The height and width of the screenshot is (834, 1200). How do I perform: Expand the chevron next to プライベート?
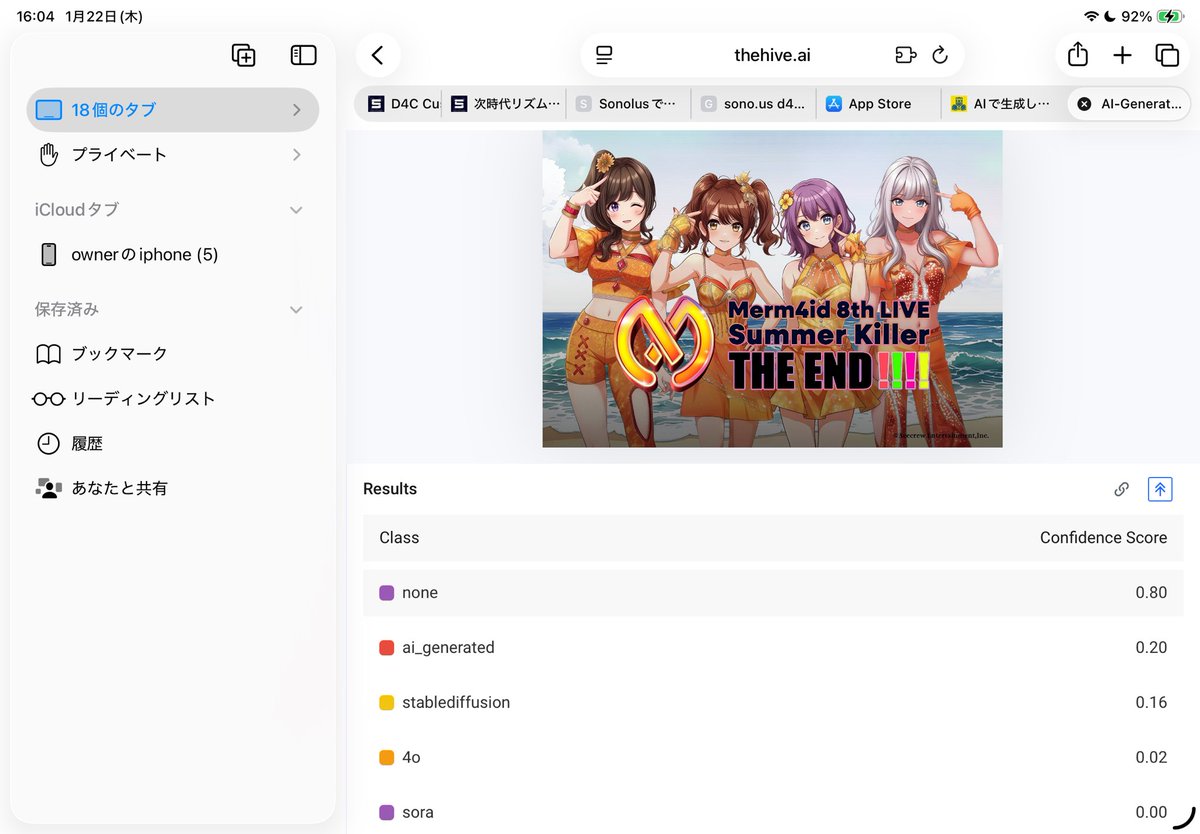point(297,155)
